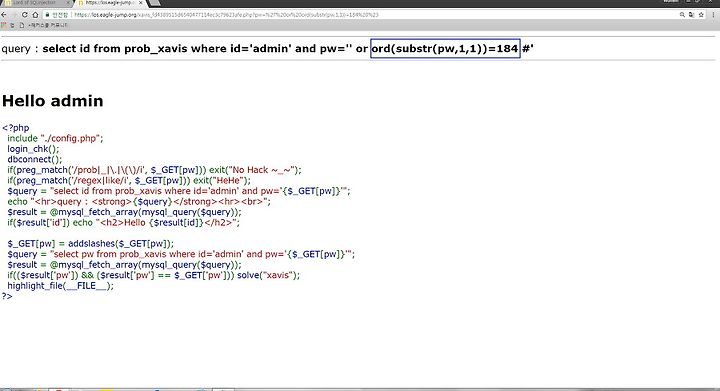This screenshot has width=720, height=391.
Task: Go back to the previous page
Action: (x=4, y=15)
